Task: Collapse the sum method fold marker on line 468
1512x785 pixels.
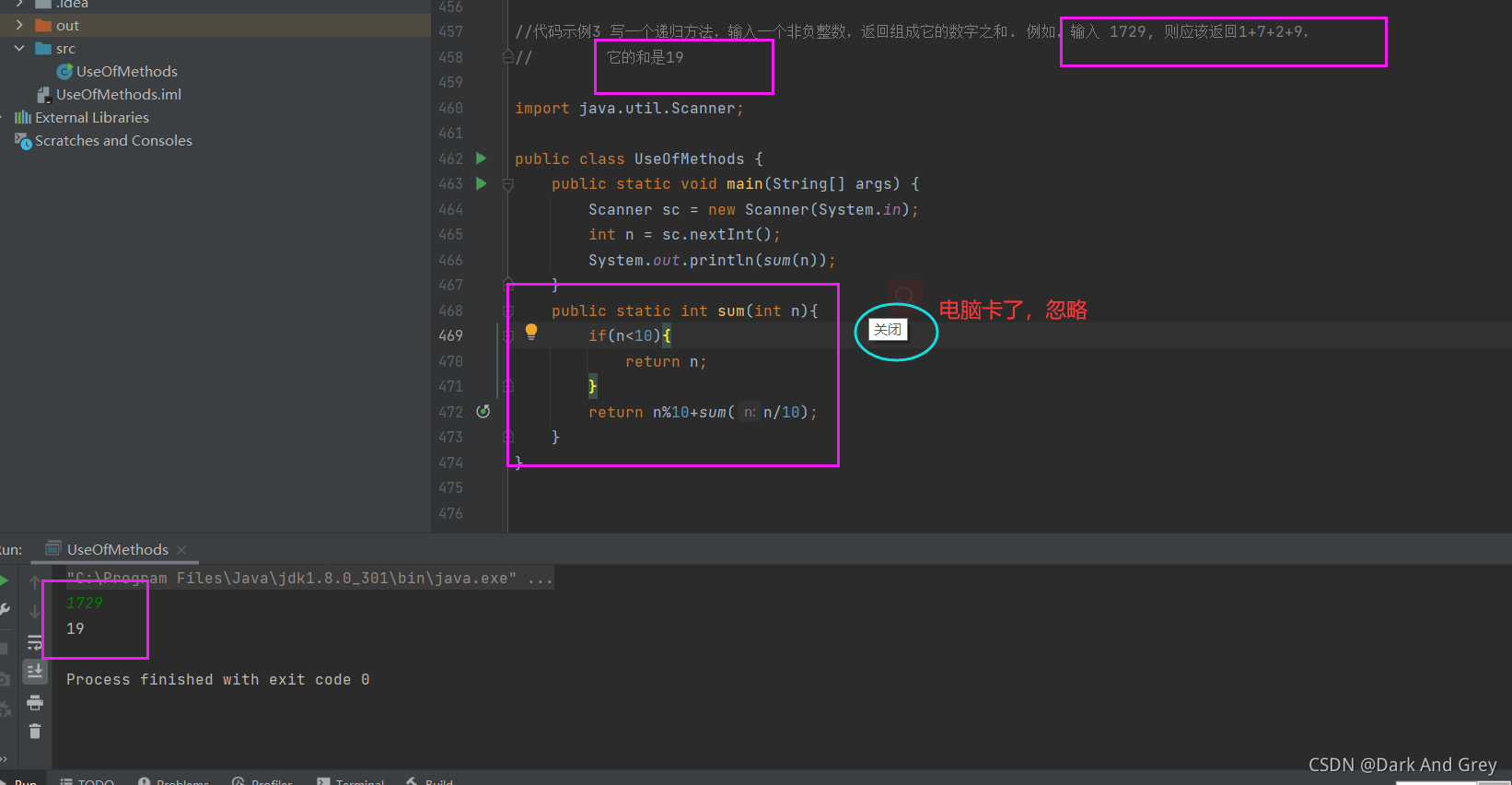Action: click(508, 311)
